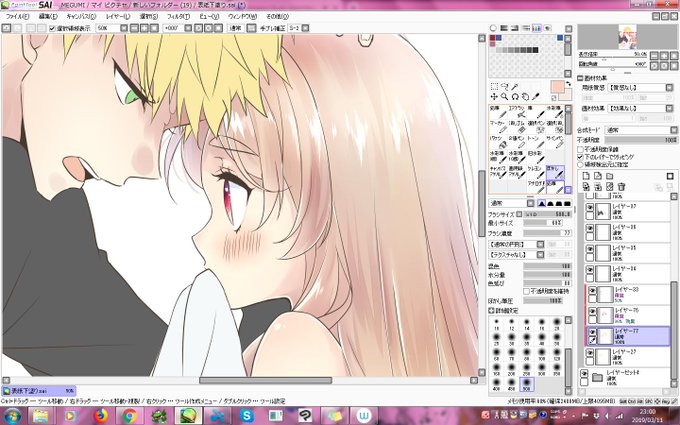Enable preserve opacity checkbox in layer panel

click(x=580, y=149)
